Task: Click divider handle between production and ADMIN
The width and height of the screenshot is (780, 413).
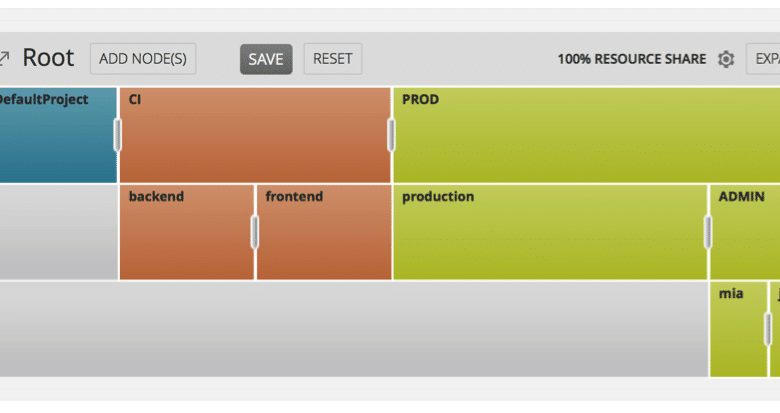Action: click(708, 232)
